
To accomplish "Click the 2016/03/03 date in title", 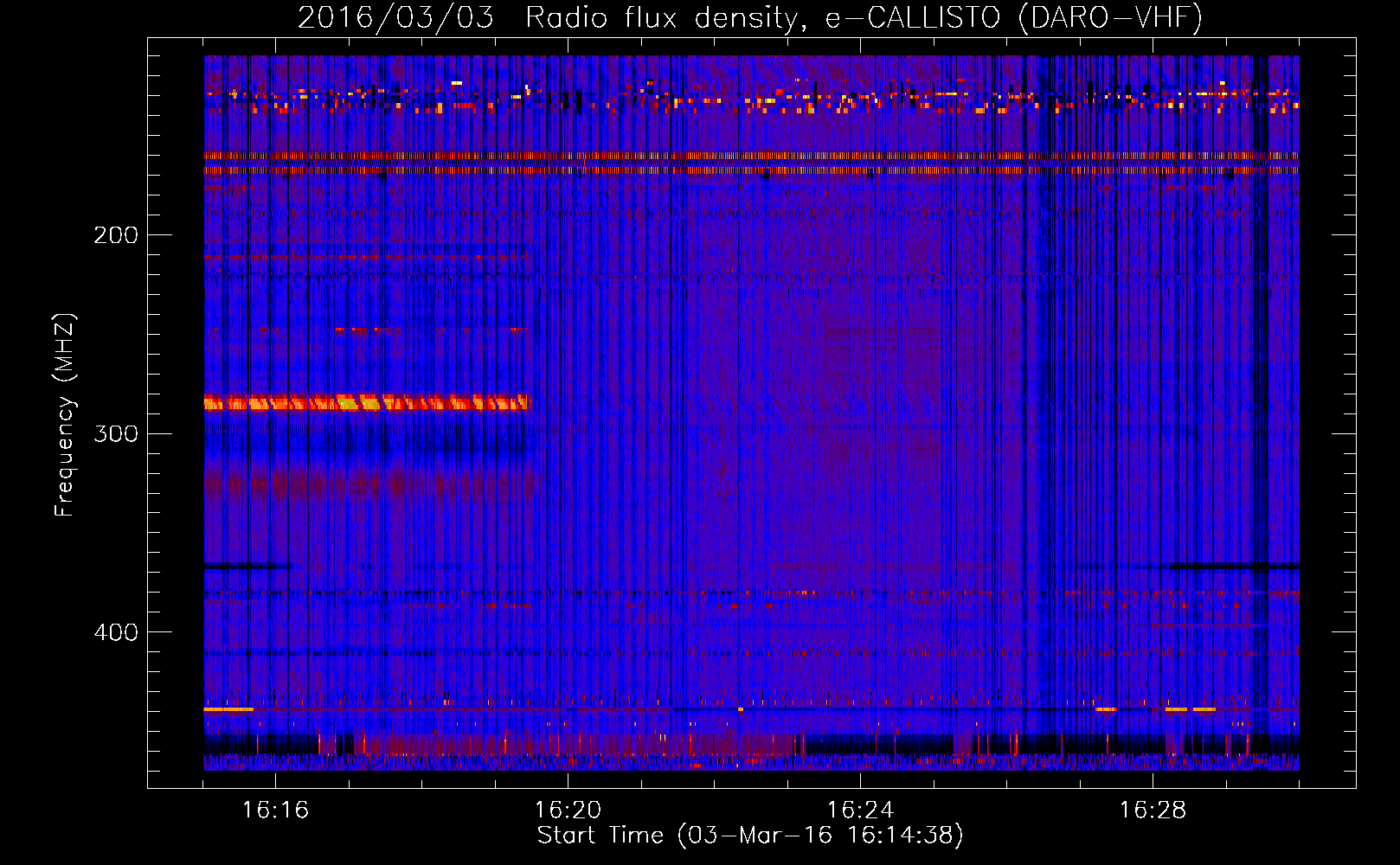I will pyautogui.click(x=395, y=17).
